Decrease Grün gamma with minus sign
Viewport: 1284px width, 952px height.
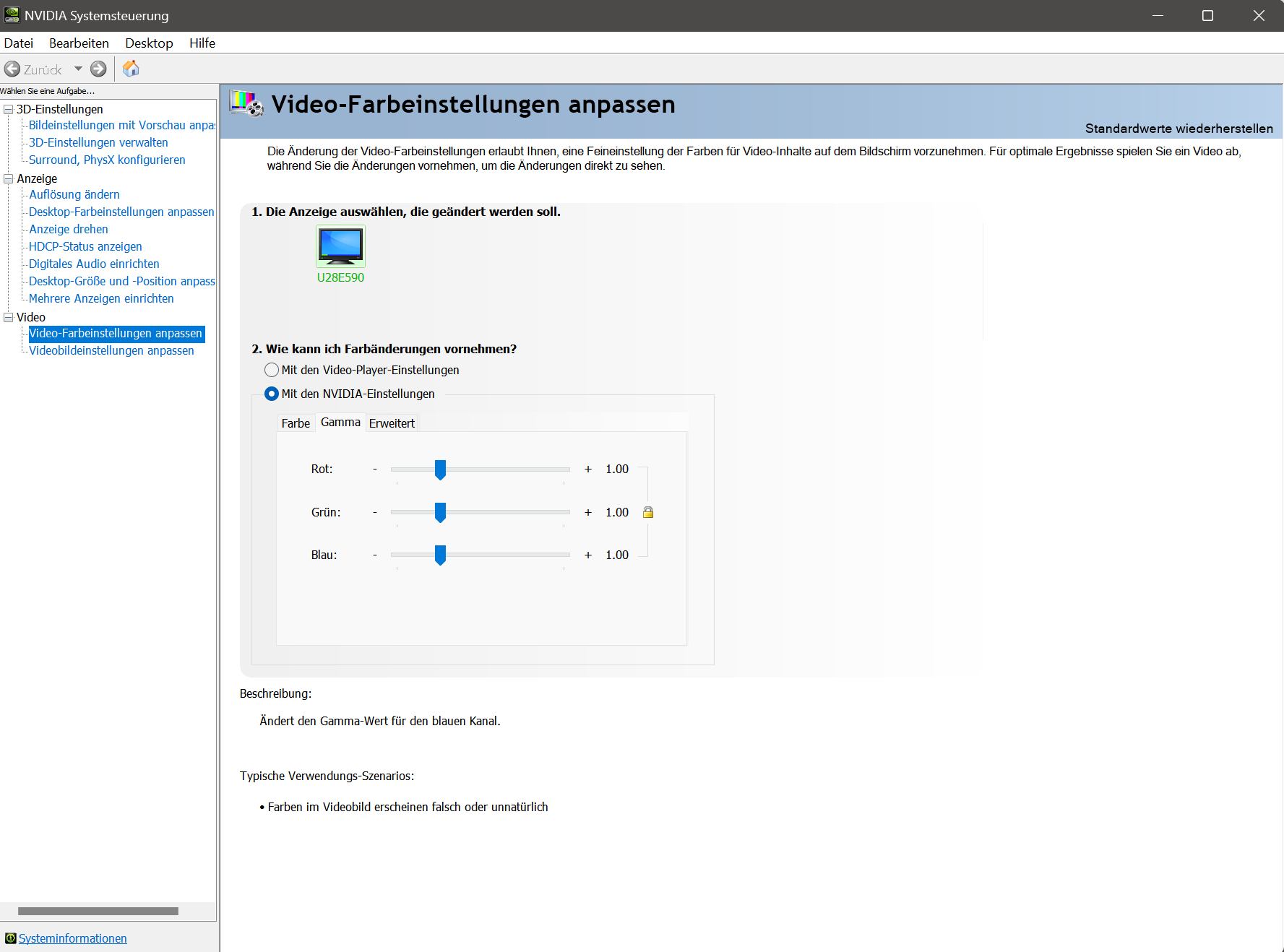point(375,513)
